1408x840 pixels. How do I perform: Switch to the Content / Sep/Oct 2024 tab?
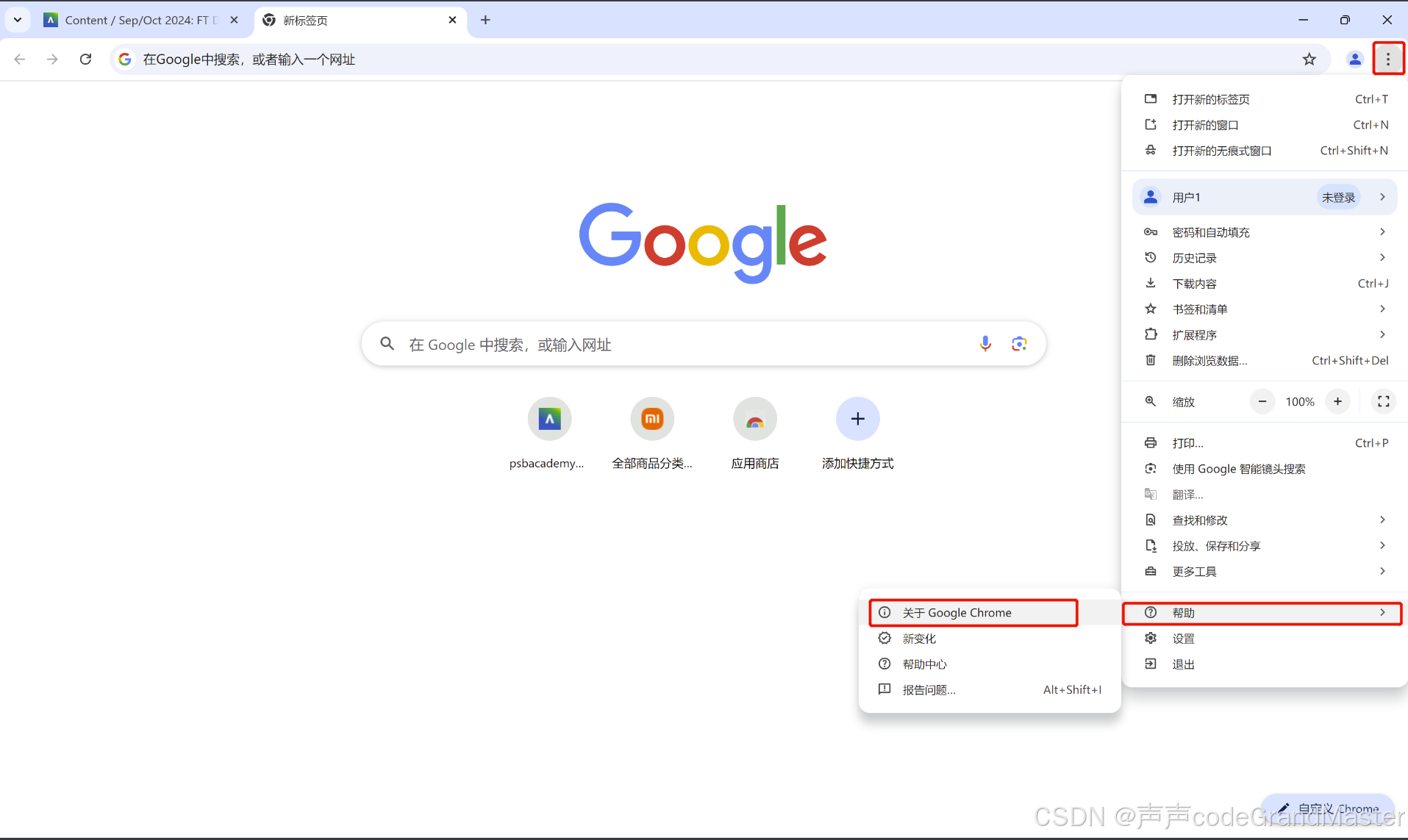click(140, 20)
